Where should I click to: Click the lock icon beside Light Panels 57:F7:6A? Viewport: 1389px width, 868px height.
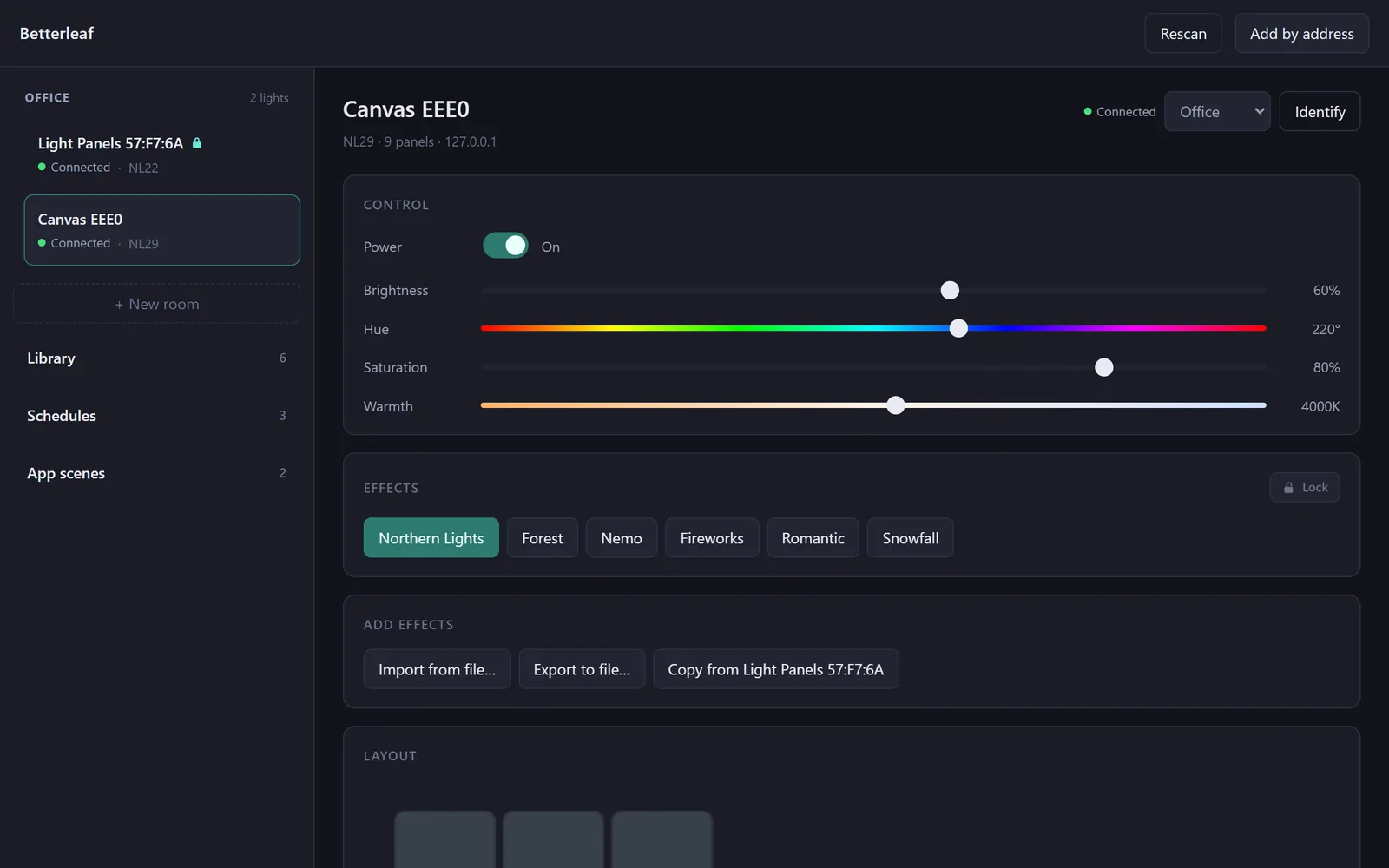197,143
